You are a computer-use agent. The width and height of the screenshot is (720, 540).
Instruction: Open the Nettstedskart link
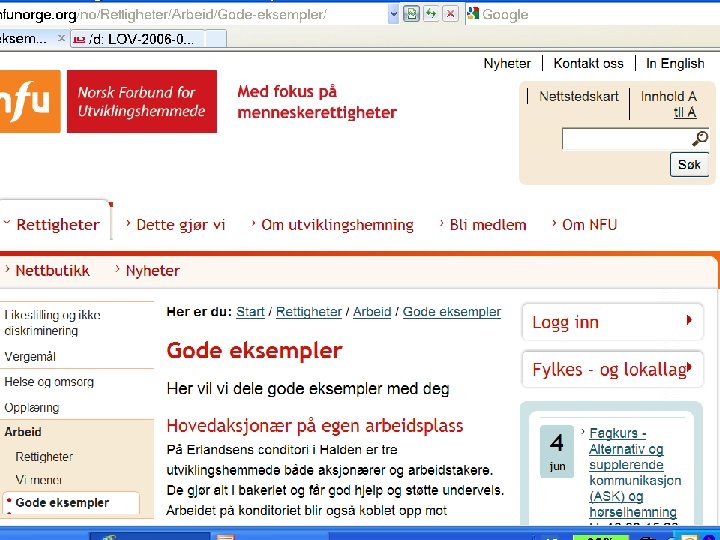click(x=579, y=96)
